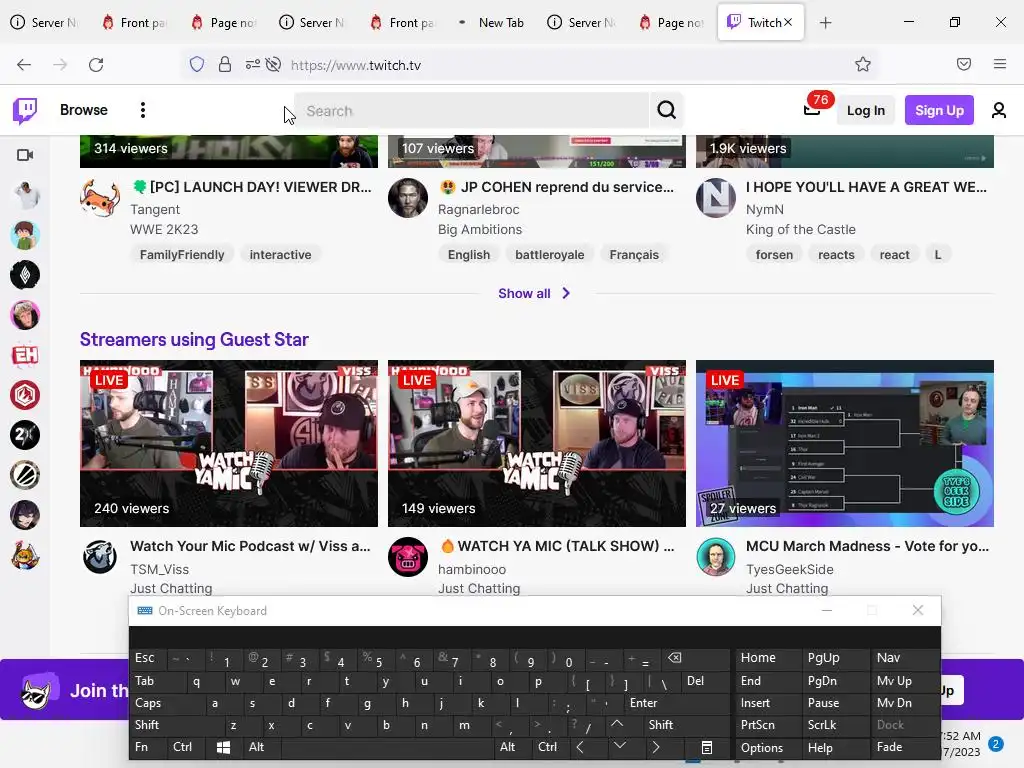Click the followed channels camera icon in sidebar
The width and height of the screenshot is (1024, 768).
point(25,155)
